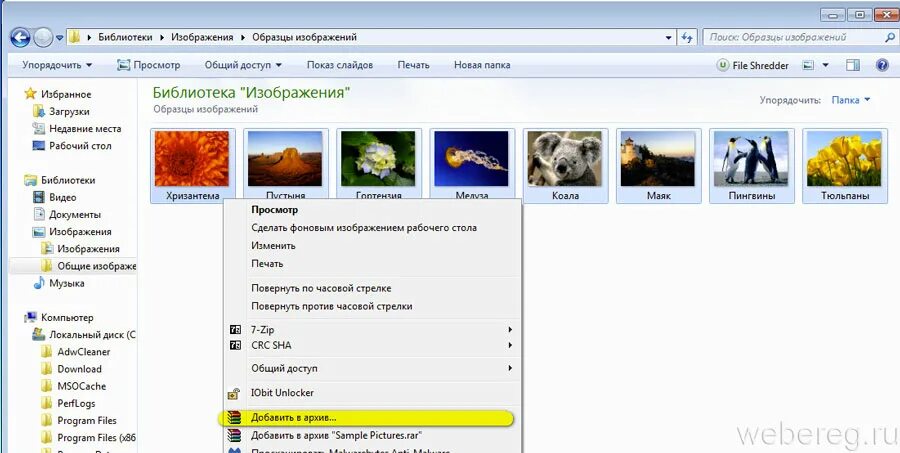Select the Изображения library node
Screen dimensions: 900x453
(x=72, y=232)
